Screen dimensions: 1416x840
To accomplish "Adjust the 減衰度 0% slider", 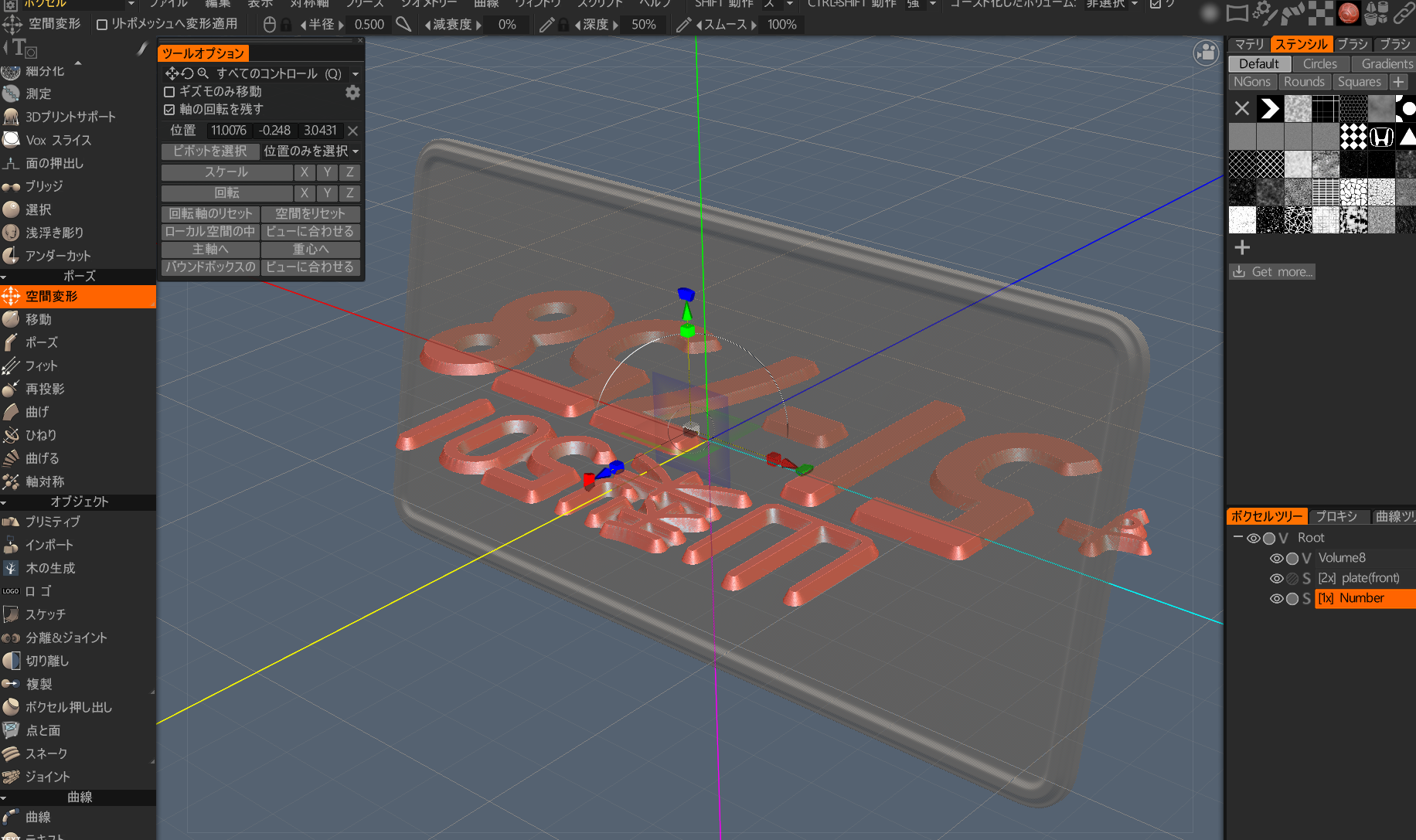I will click(x=507, y=25).
